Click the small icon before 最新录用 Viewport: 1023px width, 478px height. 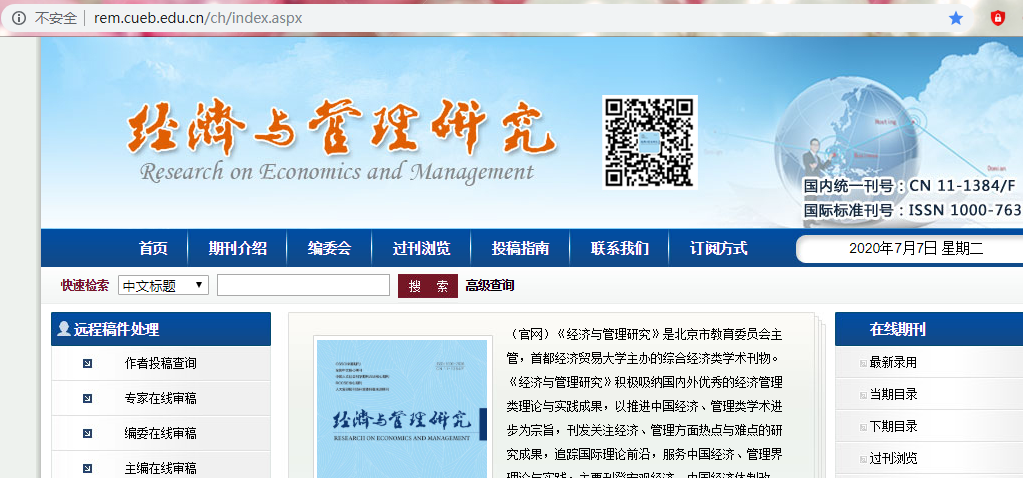[x=863, y=363]
